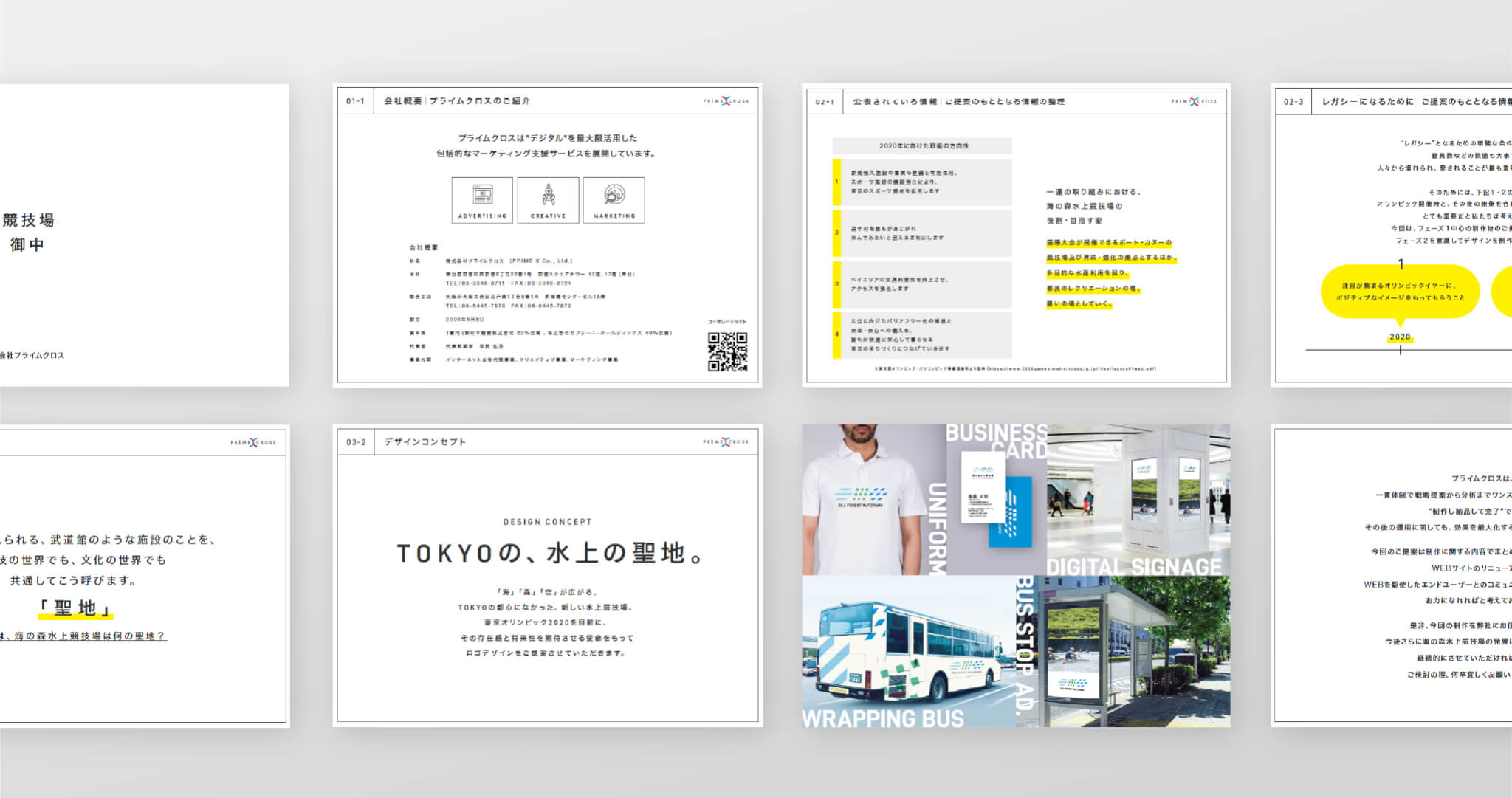Image resolution: width=1512 pixels, height=798 pixels.
Task: Click the highlighted text 憩いの場としていく。
Action: (x=1079, y=304)
